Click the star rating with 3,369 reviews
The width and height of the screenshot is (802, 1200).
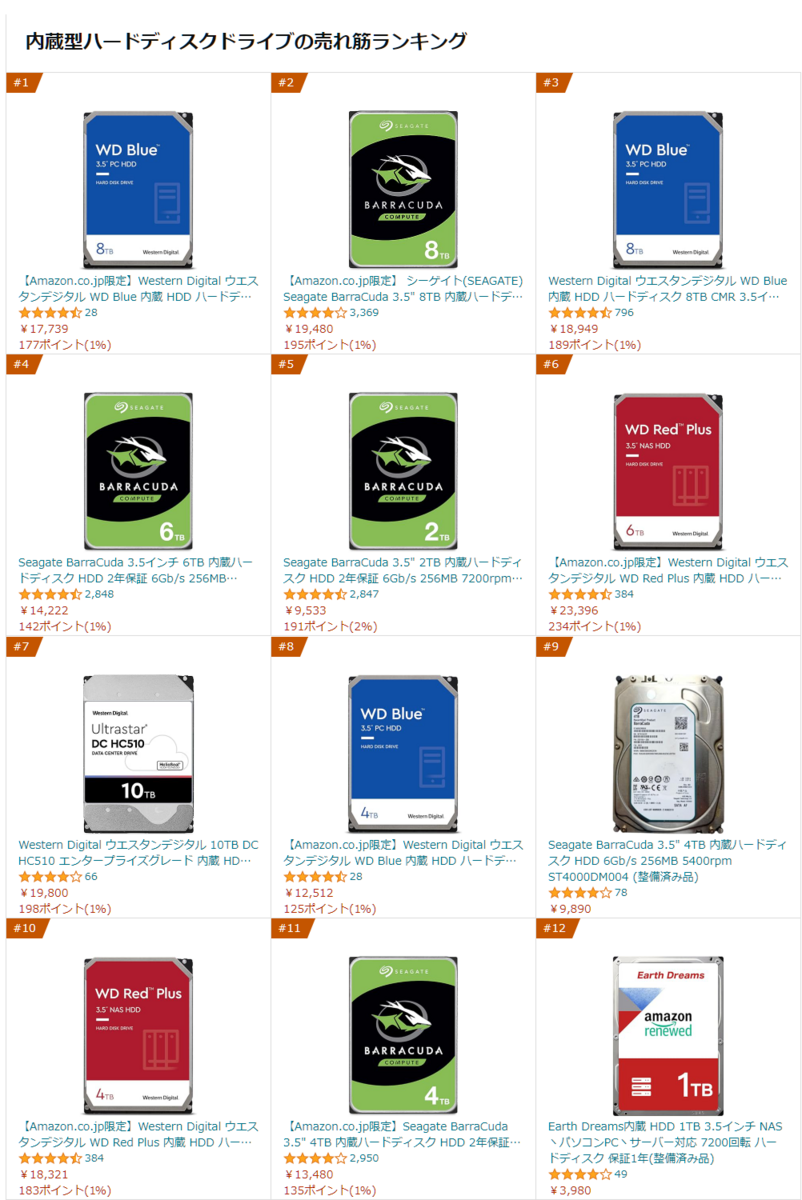tap(315, 313)
